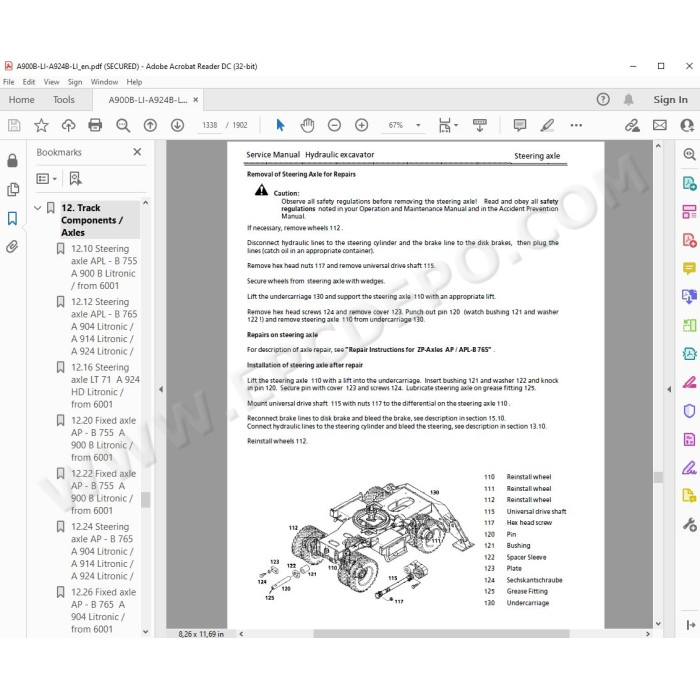Click the Save file icon
This screenshot has width=700, height=700.
tap(14, 125)
